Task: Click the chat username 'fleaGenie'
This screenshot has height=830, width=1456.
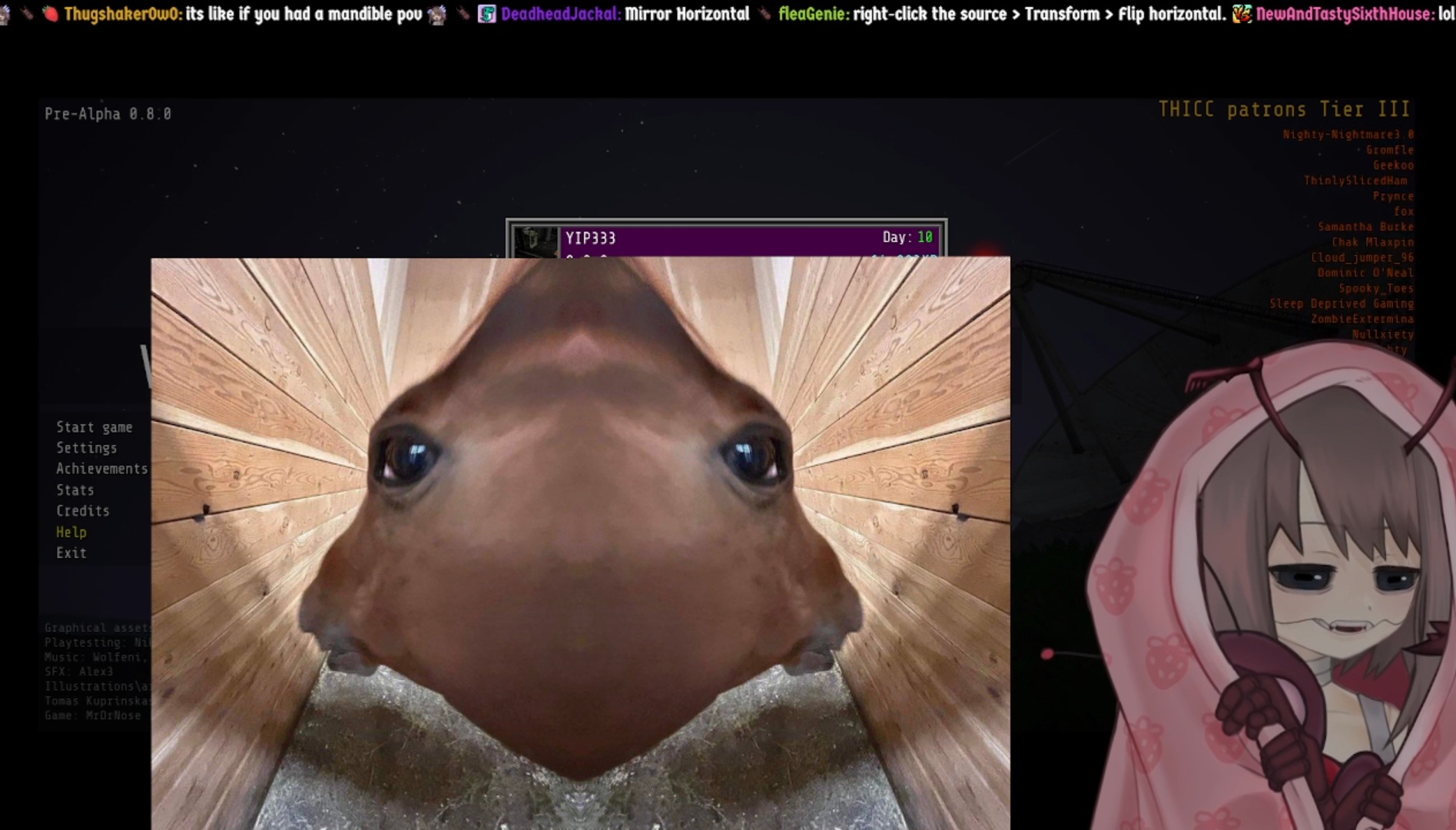Action: 814,14
